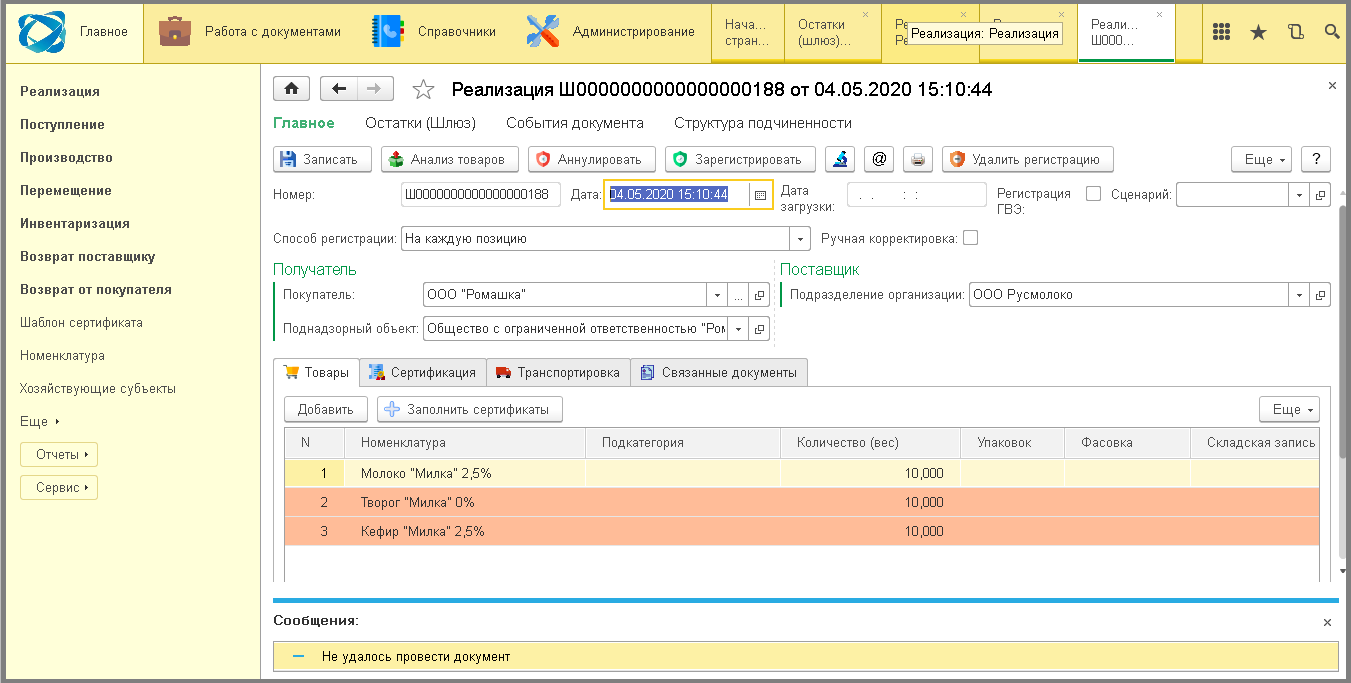The width and height of the screenshot is (1351, 683).
Task: Toggle Регистрация ГВЭ checkbox
Action: pos(1093,194)
